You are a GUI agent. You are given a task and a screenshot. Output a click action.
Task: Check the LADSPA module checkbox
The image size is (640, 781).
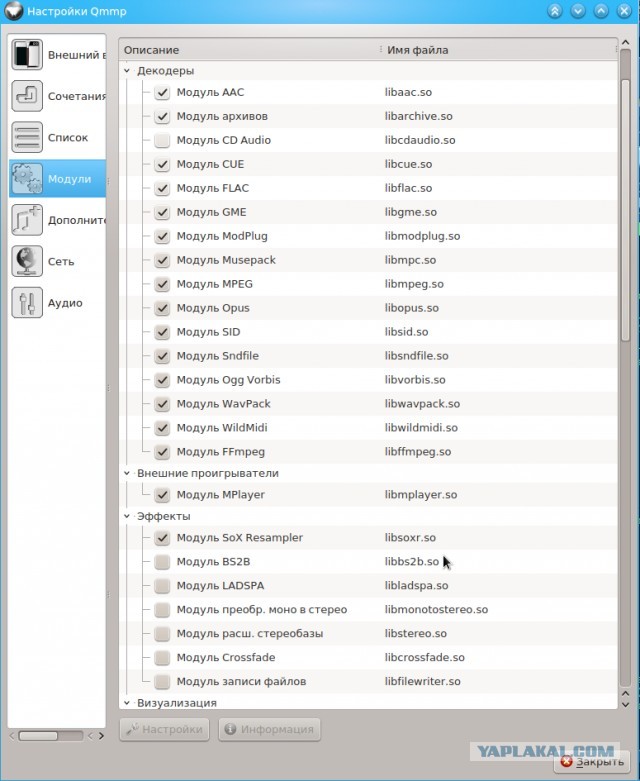pyautogui.click(x=162, y=586)
